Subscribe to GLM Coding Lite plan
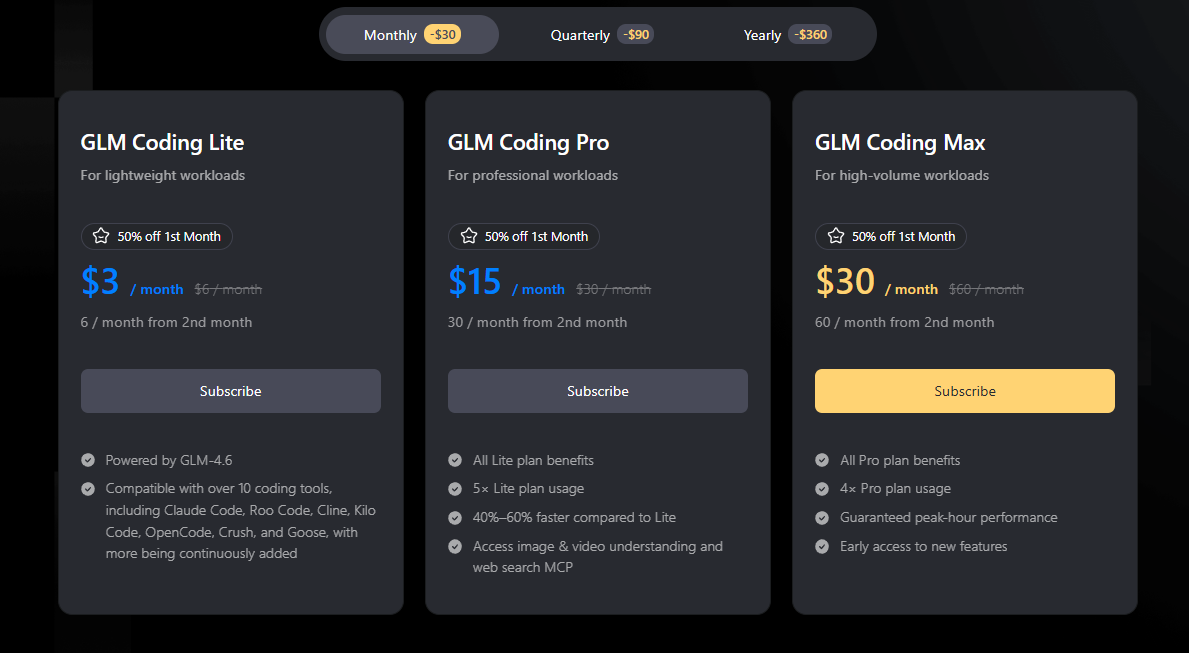1189x653 pixels. [x=230, y=391]
